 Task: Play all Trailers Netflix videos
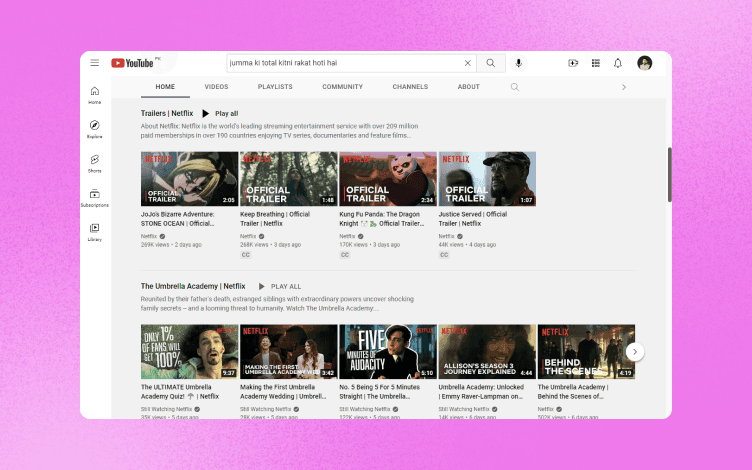tap(220, 113)
